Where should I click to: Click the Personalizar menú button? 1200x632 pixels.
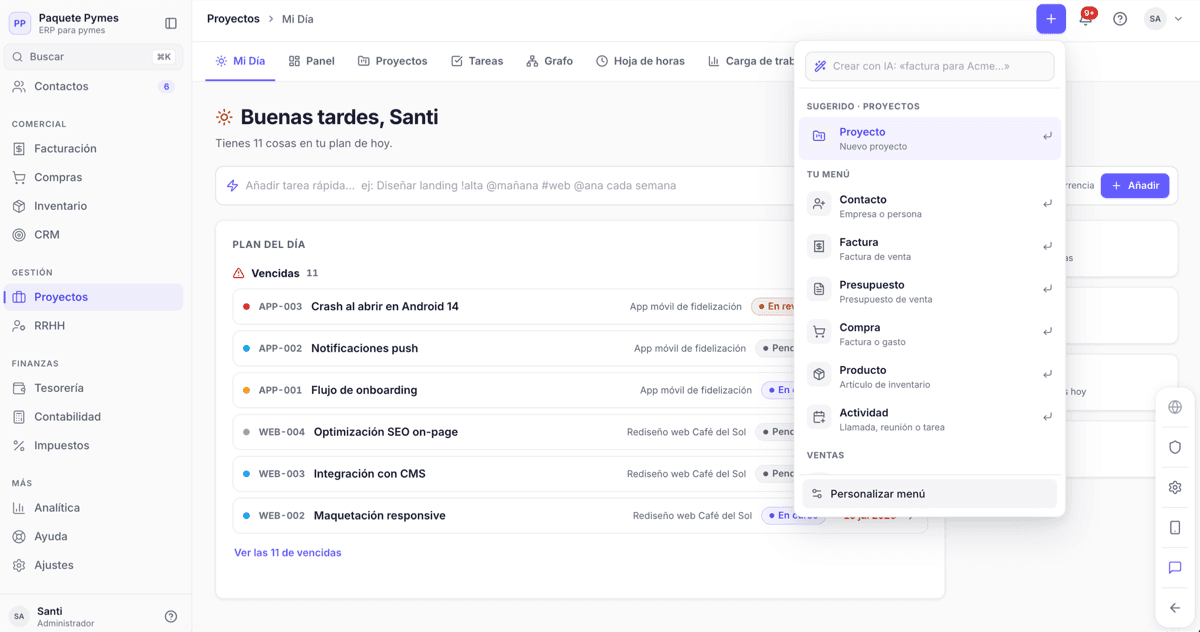[x=929, y=494]
